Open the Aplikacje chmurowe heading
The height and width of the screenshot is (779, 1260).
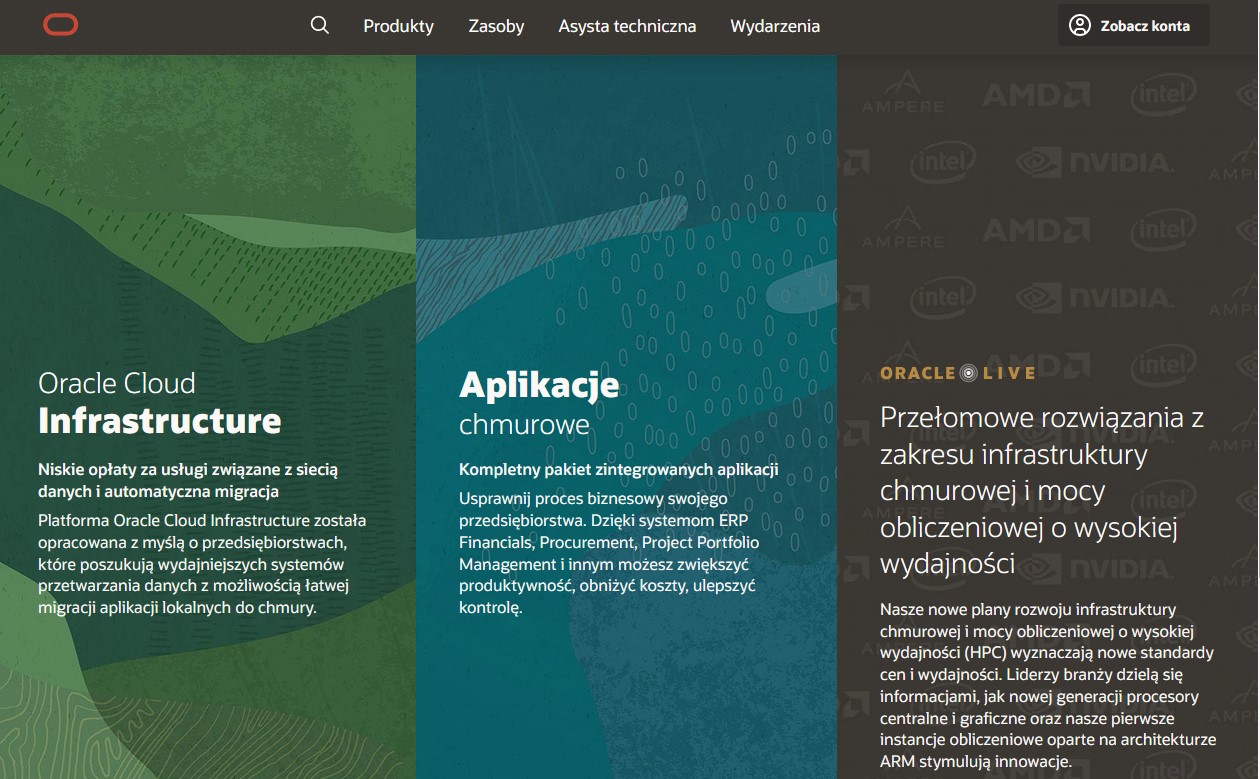[x=539, y=403]
